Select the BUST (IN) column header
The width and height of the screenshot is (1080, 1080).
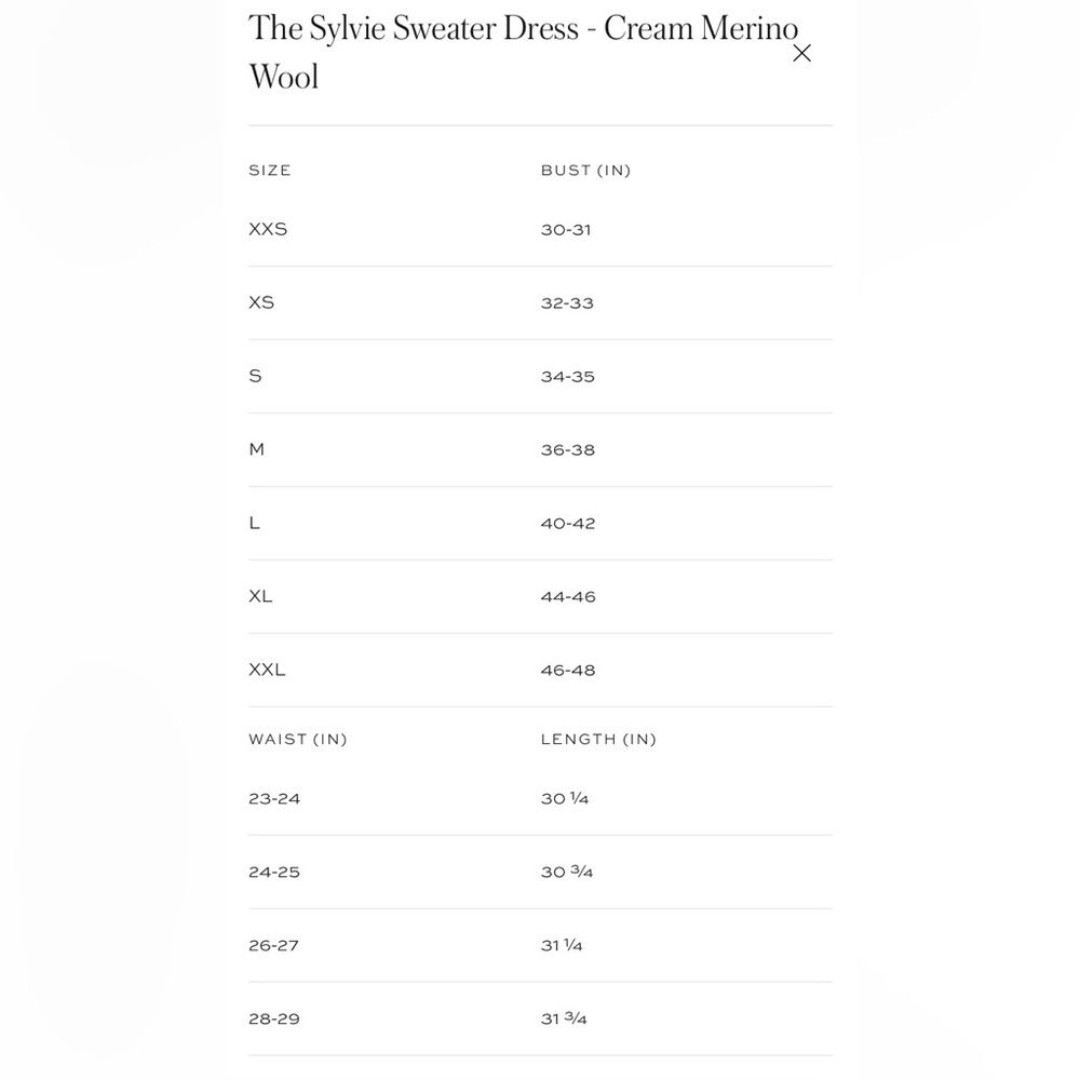[x=585, y=170]
